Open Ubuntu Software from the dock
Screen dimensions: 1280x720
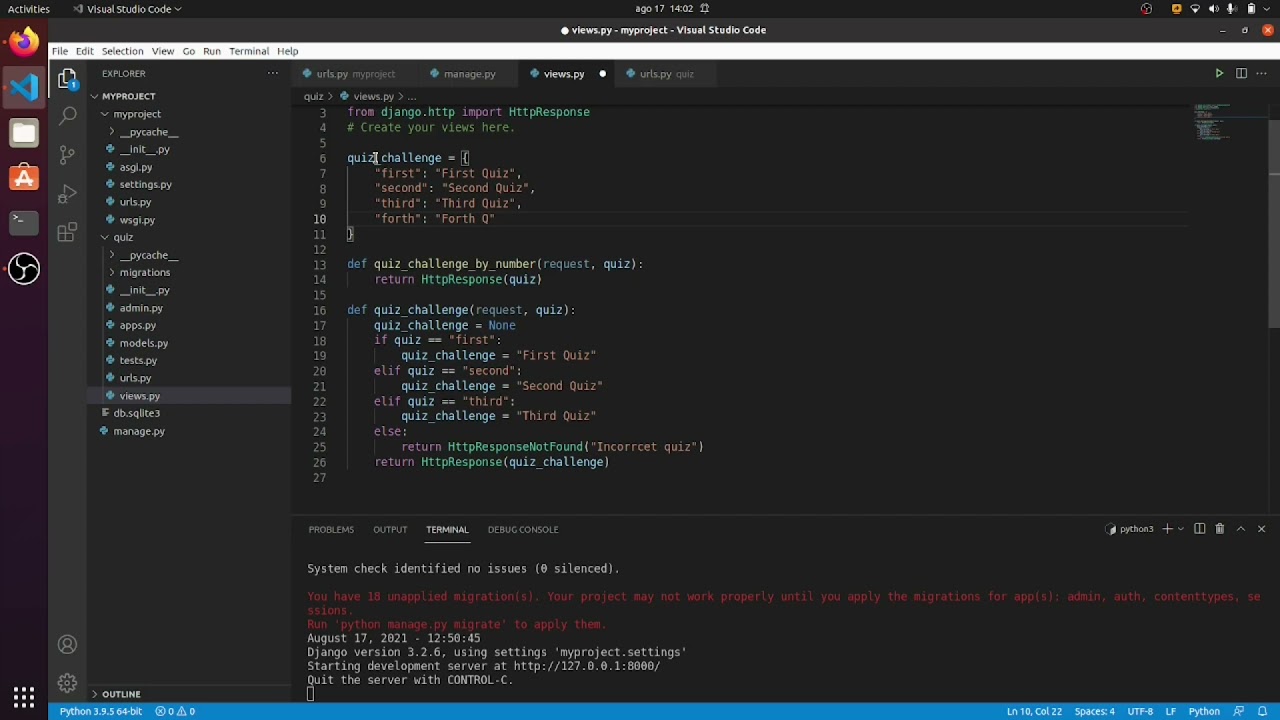[24, 178]
